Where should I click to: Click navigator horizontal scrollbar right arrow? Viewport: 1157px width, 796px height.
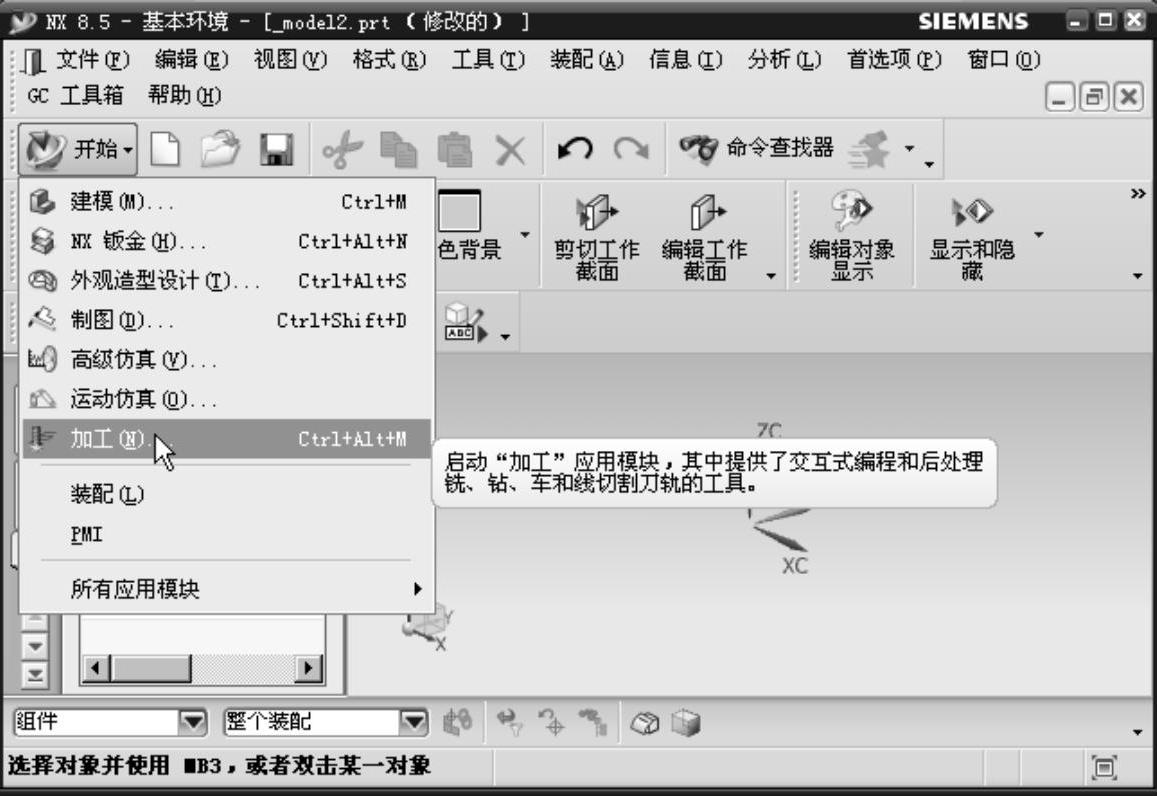pyautogui.click(x=308, y=668)
